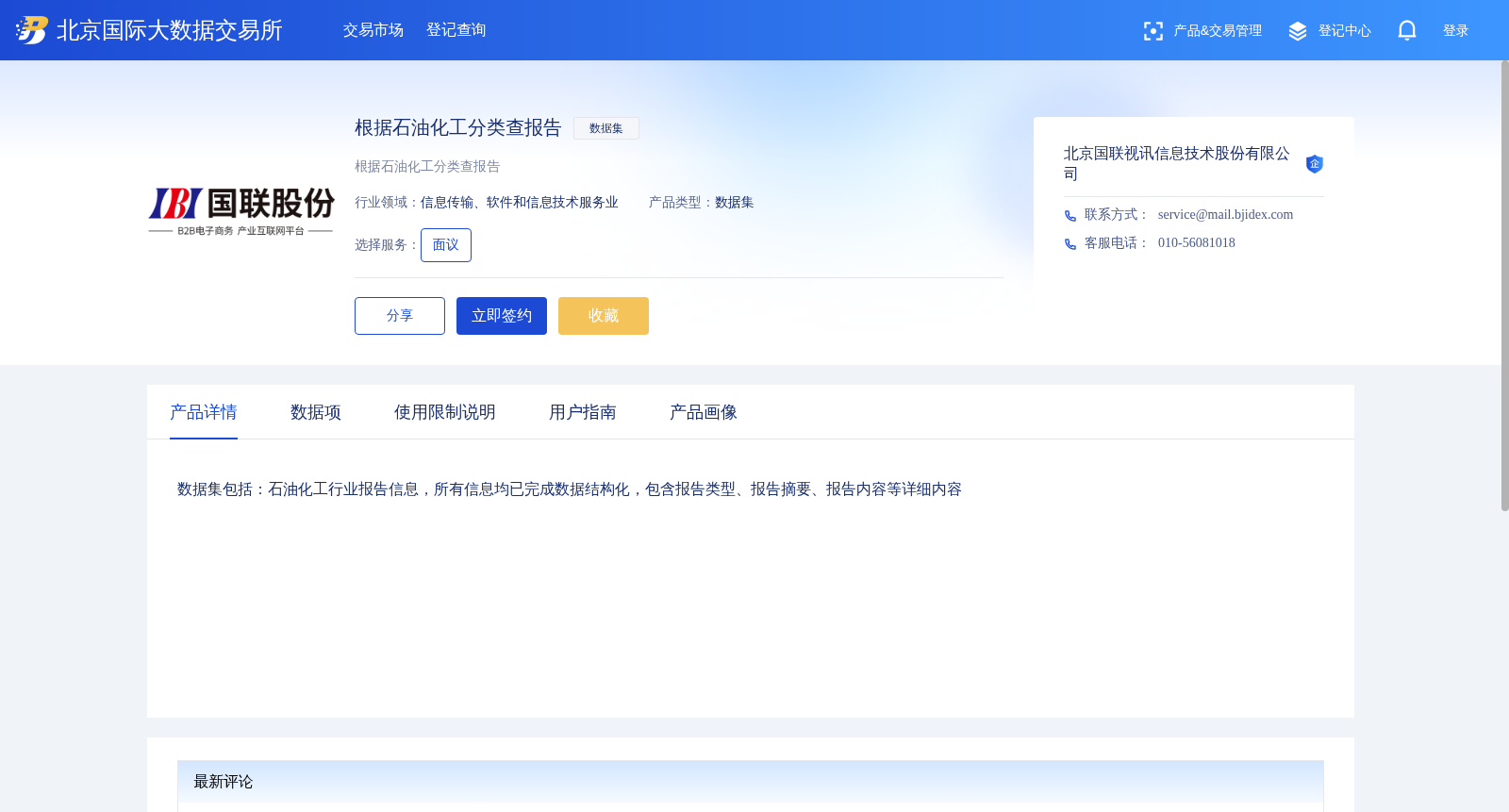The width and height of the screenshot is (1509, 812).
Task: Switch to the 数据项 tab
Action: click(316, 412)
